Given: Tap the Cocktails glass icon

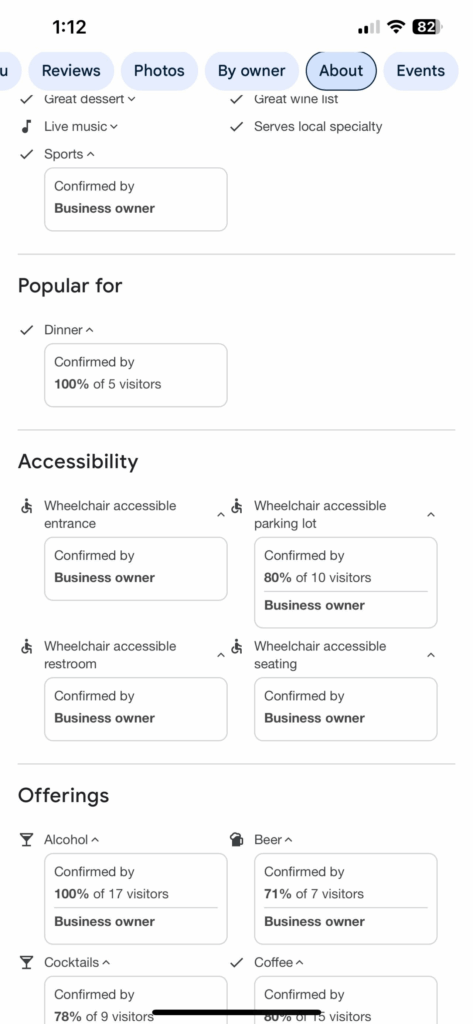Looking at the screenshot, I should (26, 963).
